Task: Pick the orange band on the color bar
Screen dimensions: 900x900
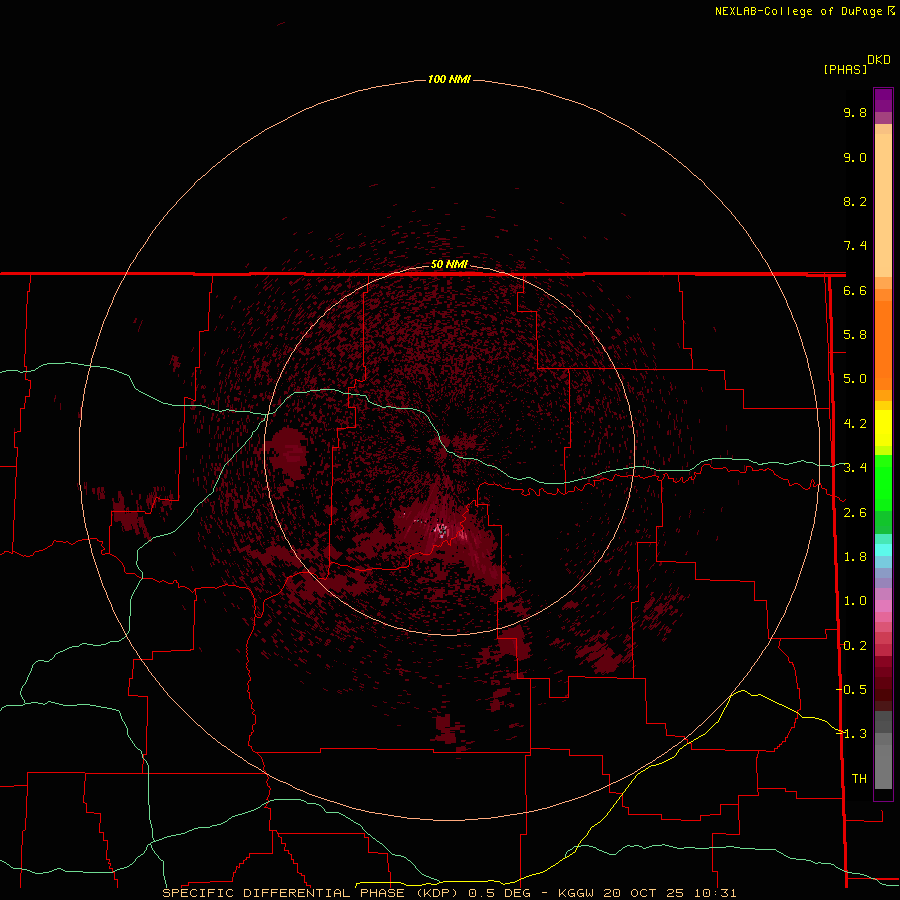Action: click(x=883, y=345)
